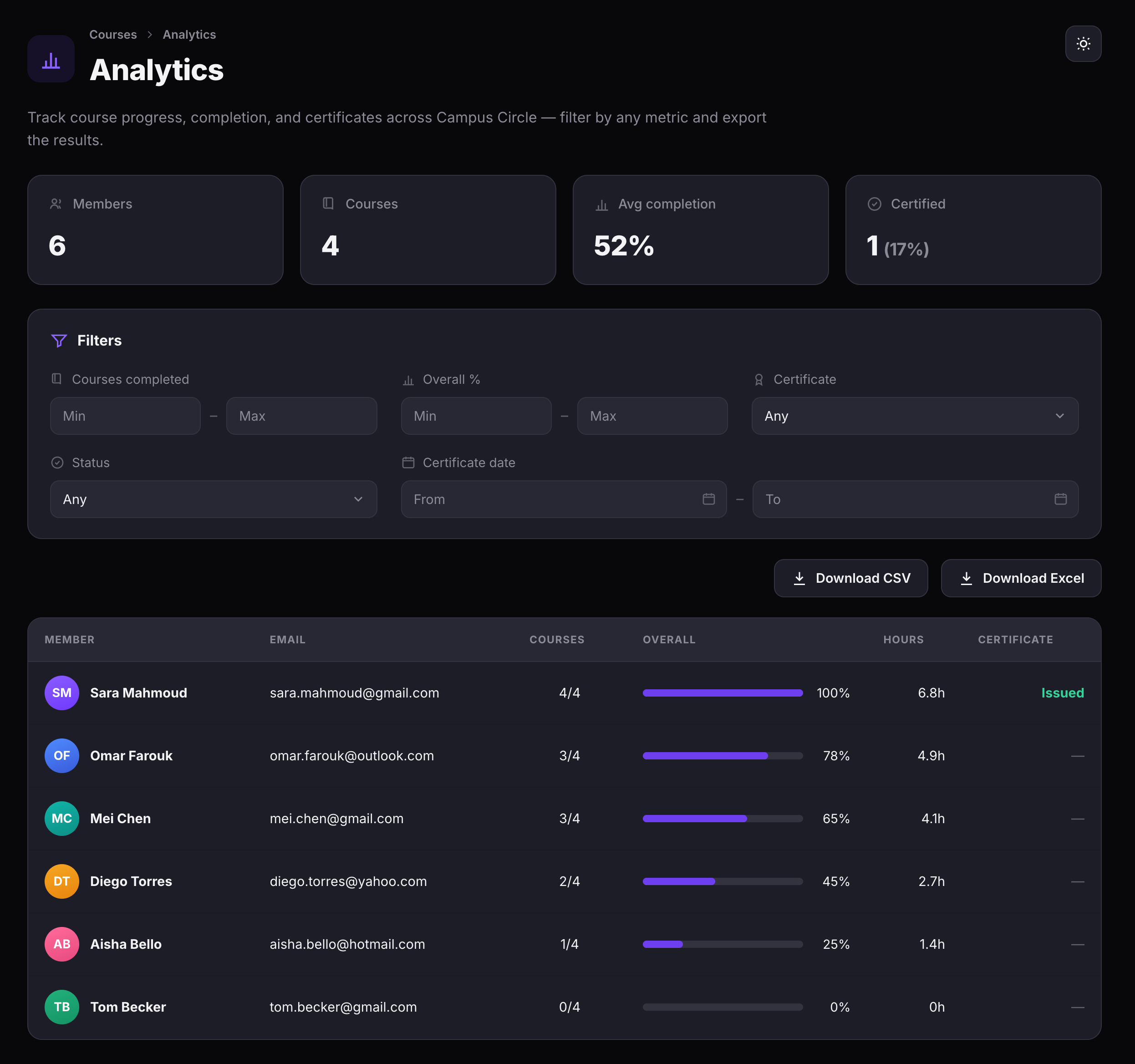This screenshot has width=1135, height=1064.
Task: Open the Certificate filter dropdown
Action: [915, 416]
